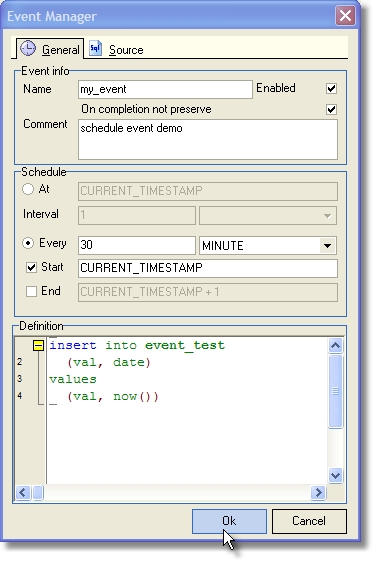Select the General tab
This screenshot has width=373, height=562.
point(50,49)
